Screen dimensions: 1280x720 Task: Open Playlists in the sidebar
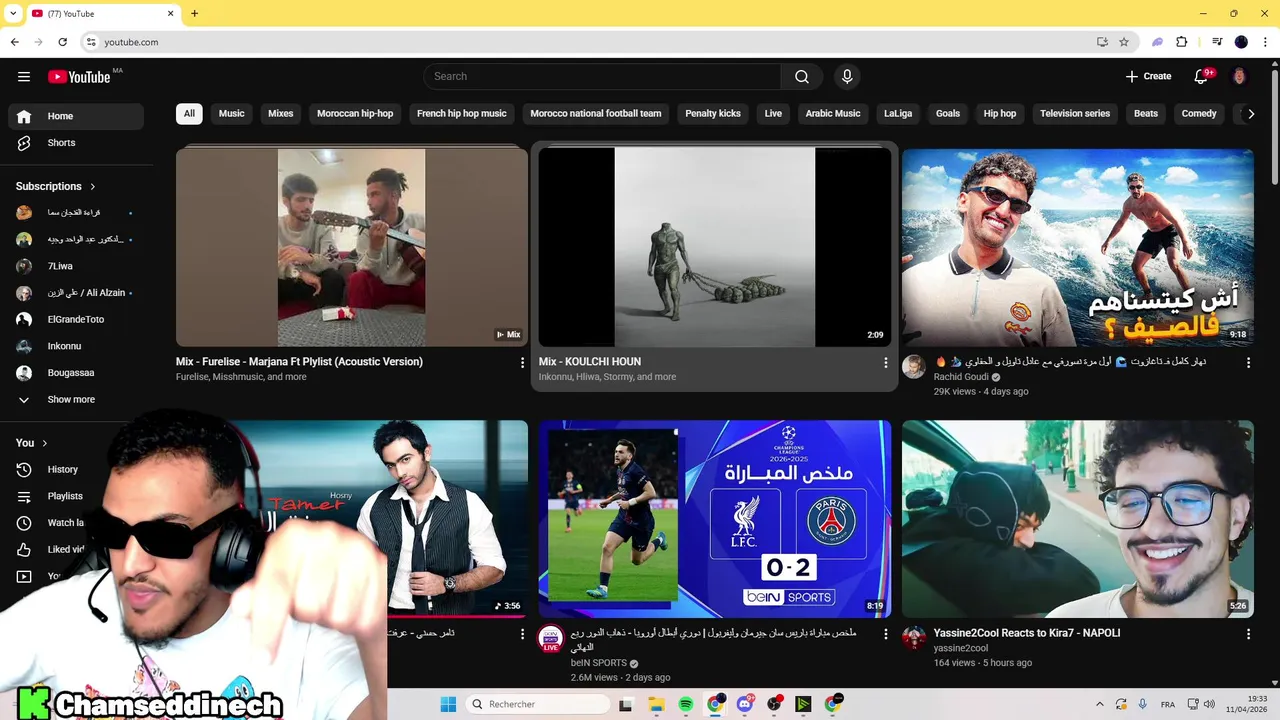click(76, 496)
